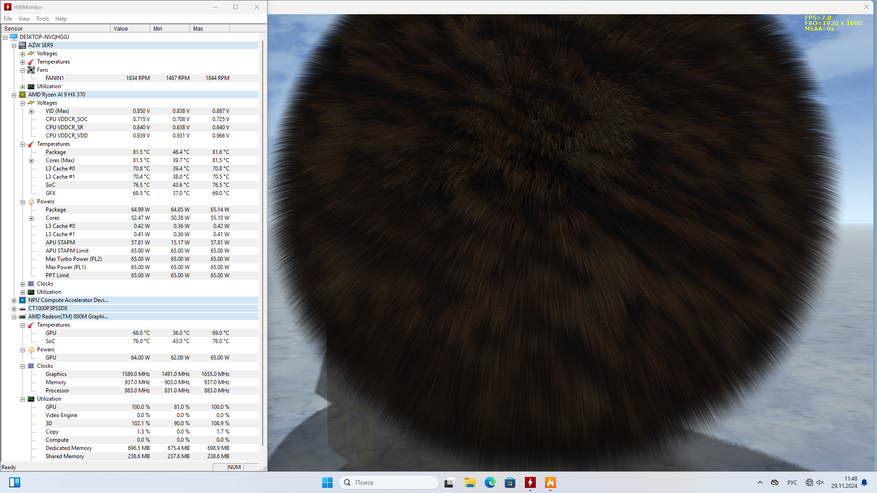Collapse the CPU Temperatures section
Viewport: 877px width, 493px height.
pos(23,144)
